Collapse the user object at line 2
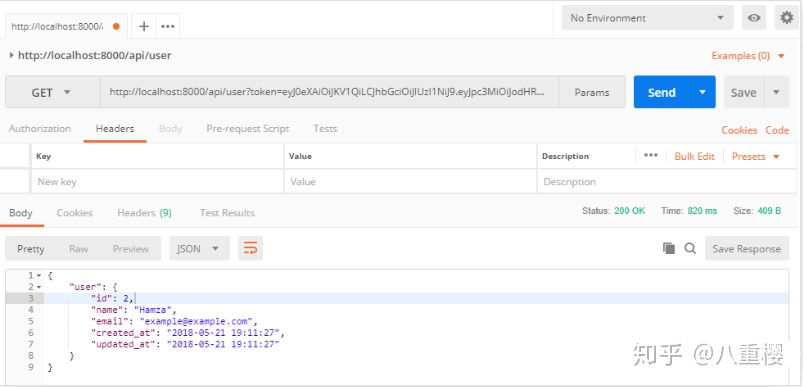The height and width of the screenshot is (387, 803). pyautogui.click(x=39, y=287)
